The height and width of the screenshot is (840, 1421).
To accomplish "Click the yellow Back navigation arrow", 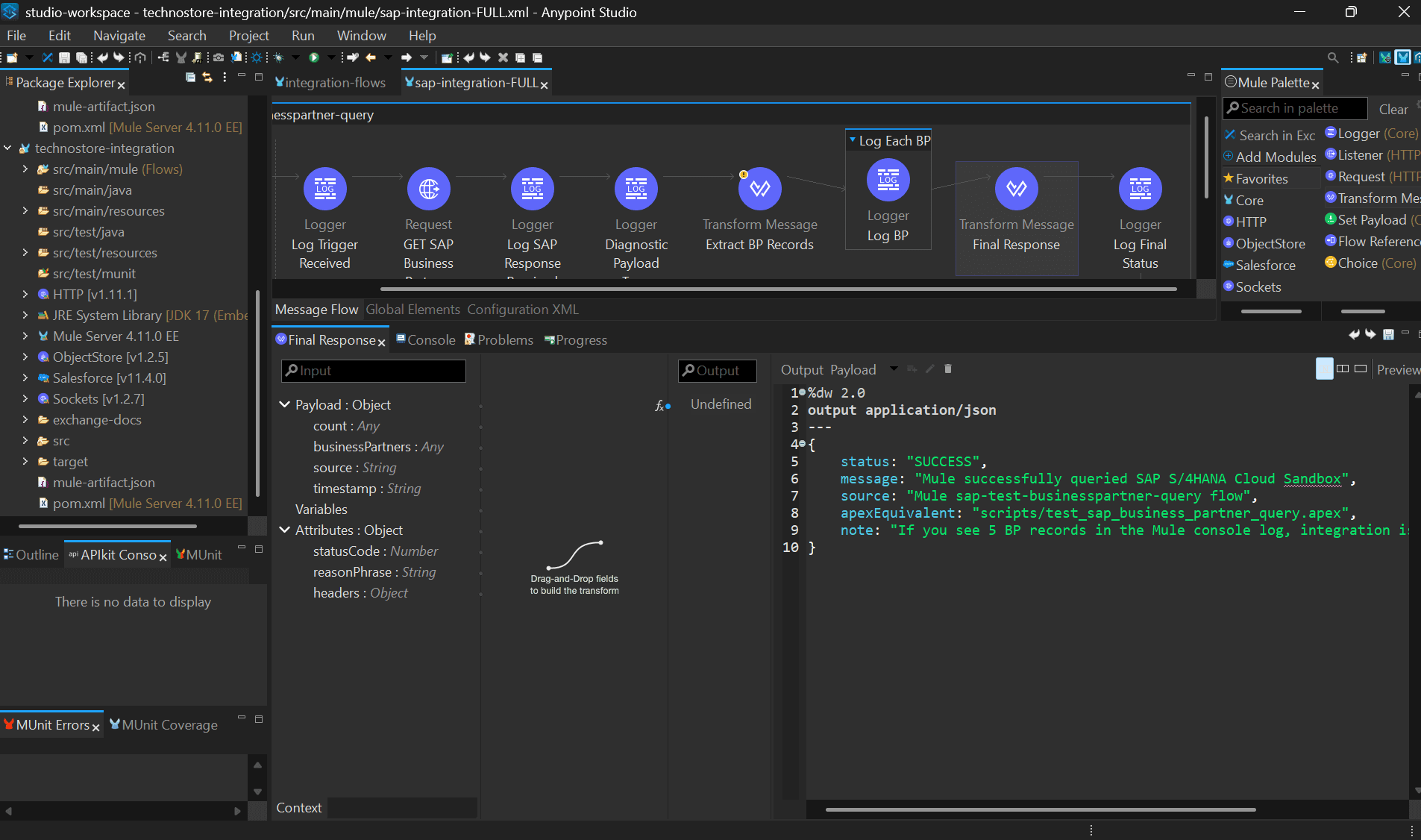I will tap(371, 57).
